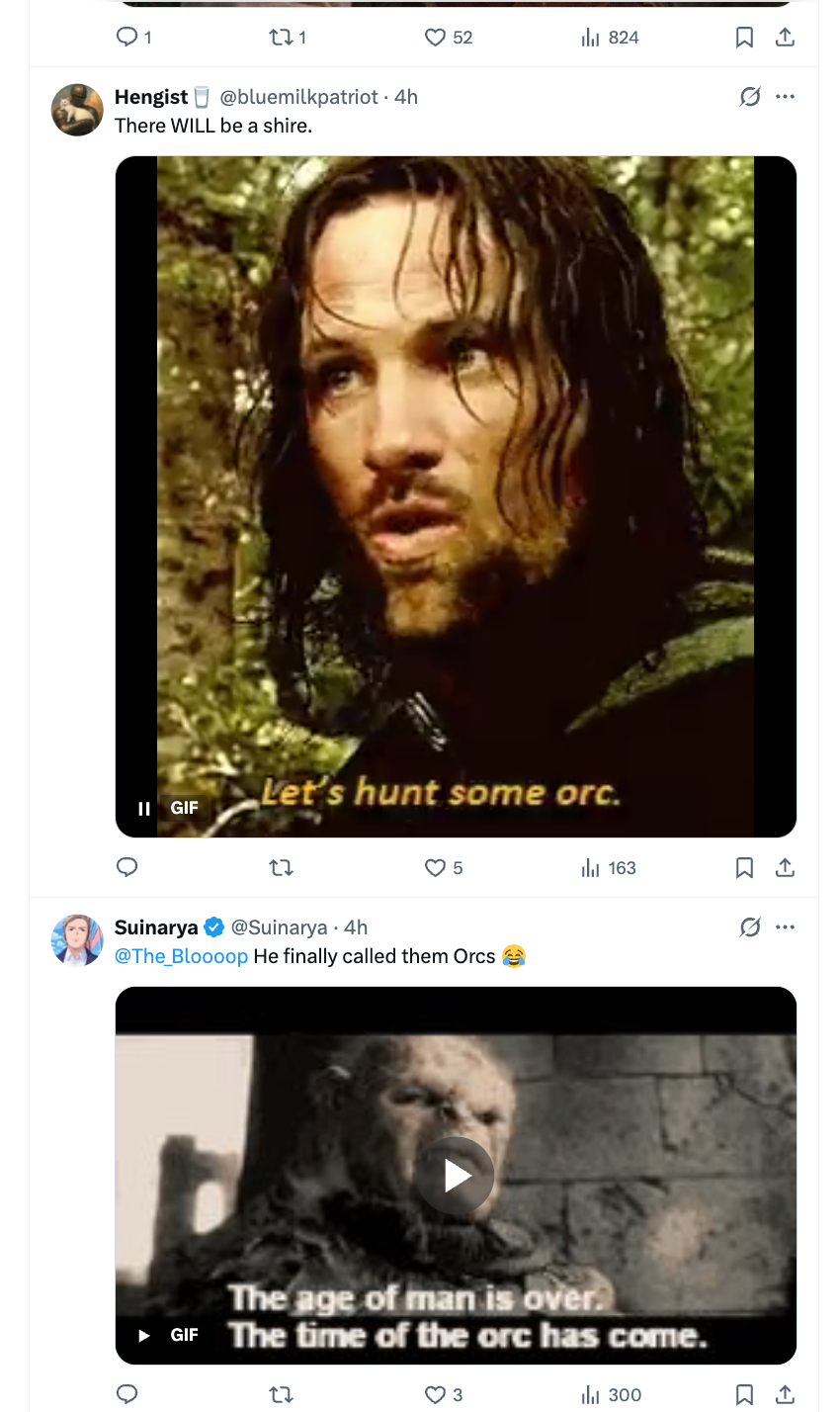Screen dimensions: 840x1412
Task: Like the top post with 52 likes
Action: click(436, 38)
